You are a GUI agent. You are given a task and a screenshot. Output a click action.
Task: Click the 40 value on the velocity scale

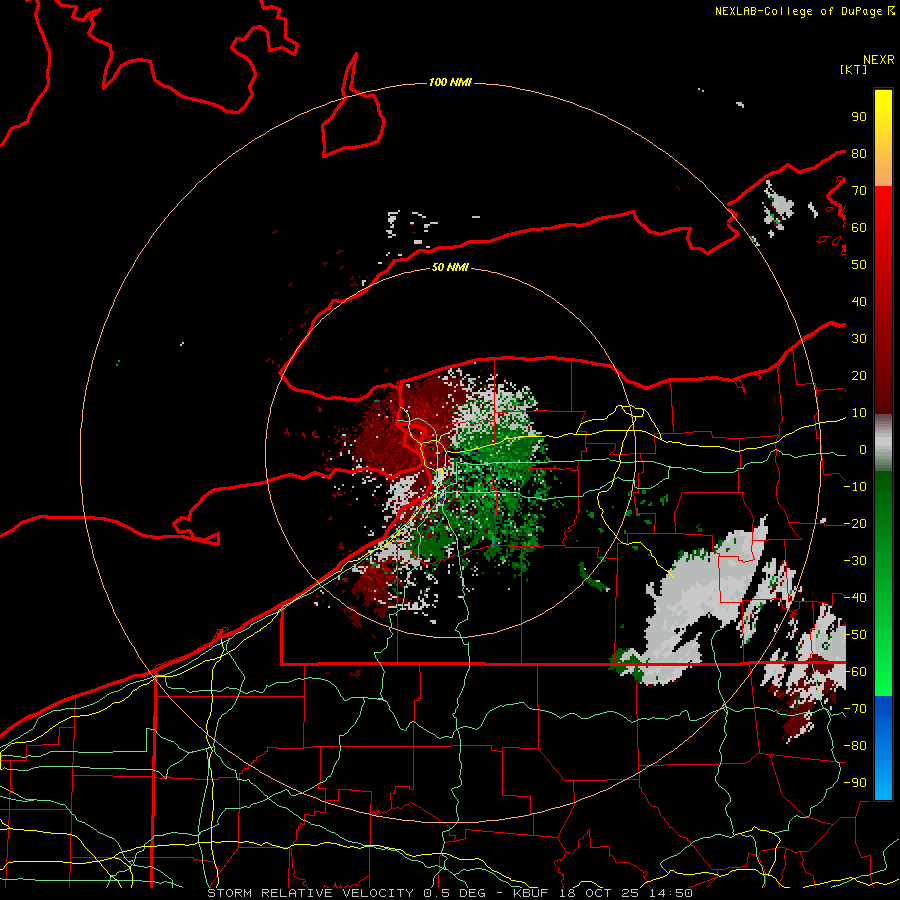click(859, 302)
